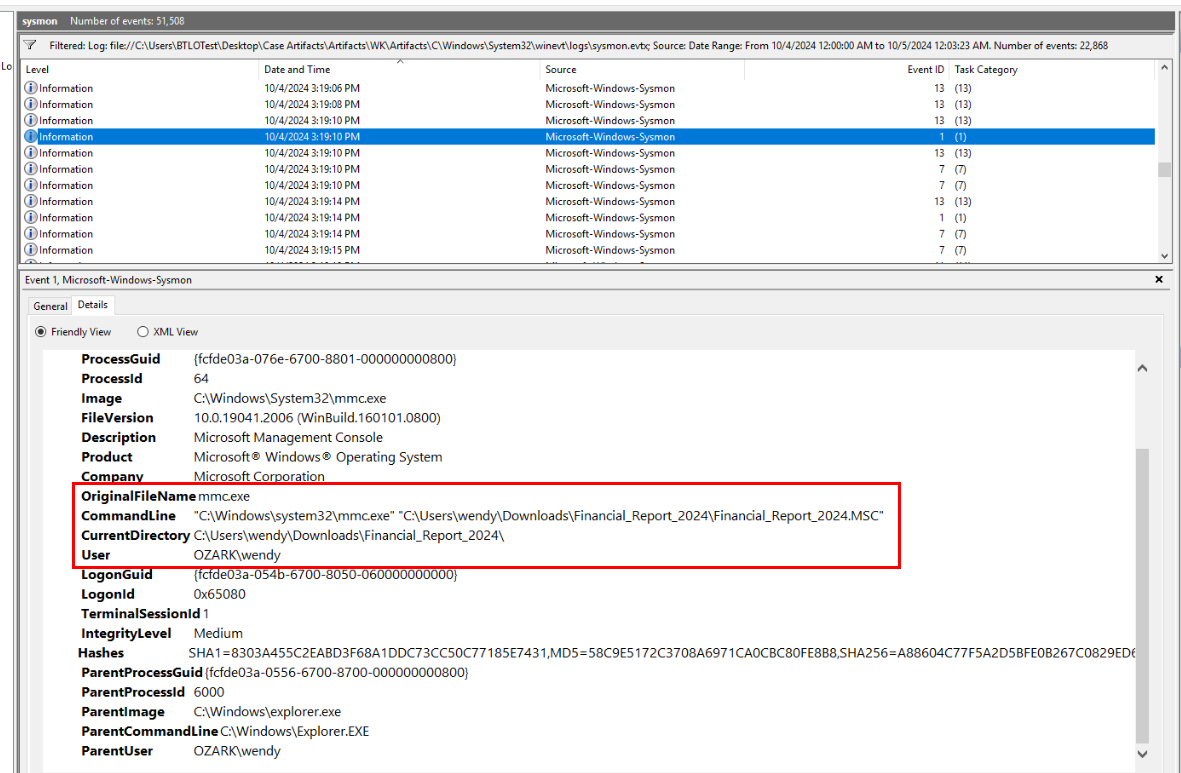Click info icon of highlighted Event ID 1 row
The image size is (1181, 773).
(31, 137)
